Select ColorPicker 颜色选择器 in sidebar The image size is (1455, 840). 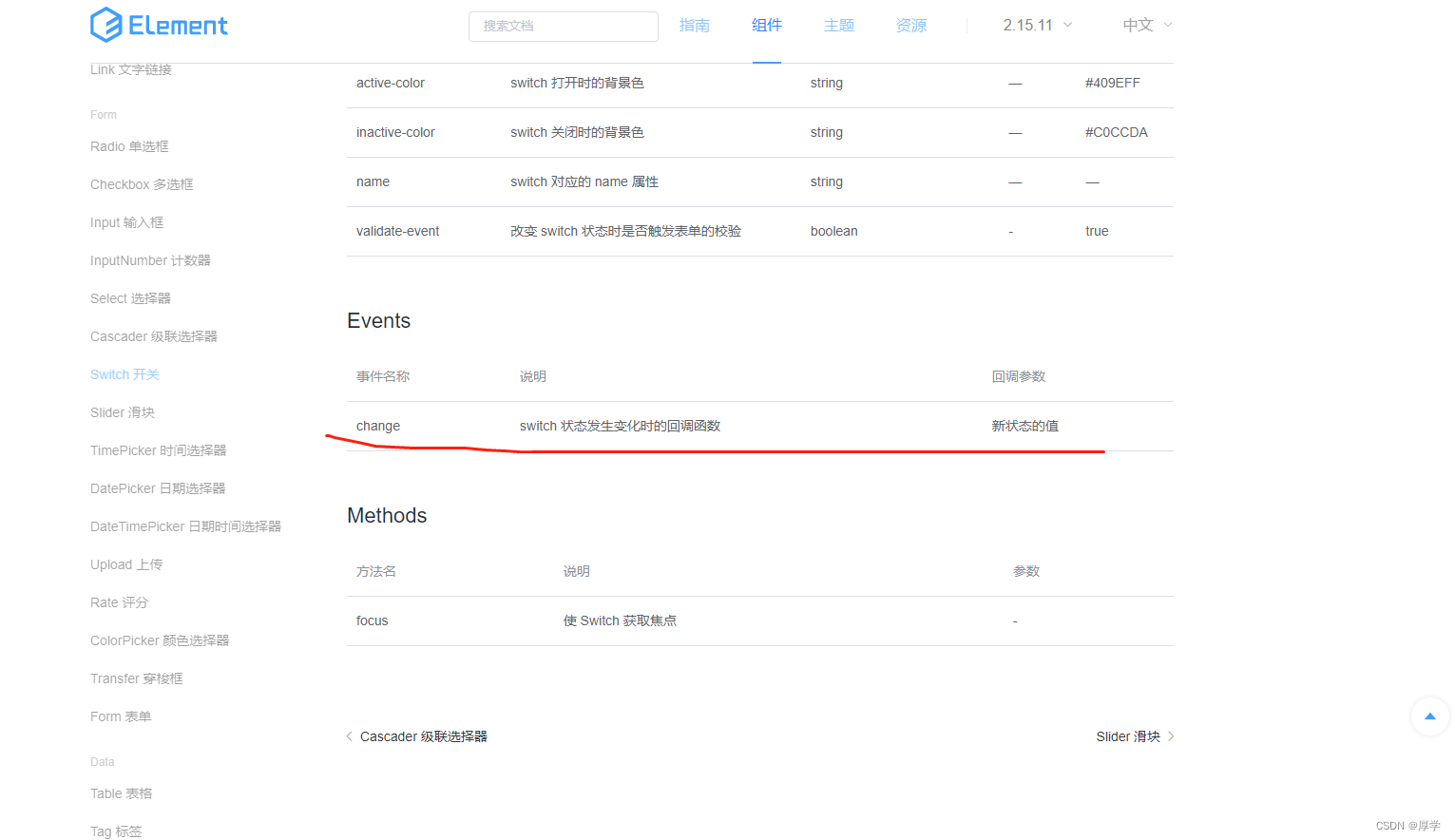160,640
